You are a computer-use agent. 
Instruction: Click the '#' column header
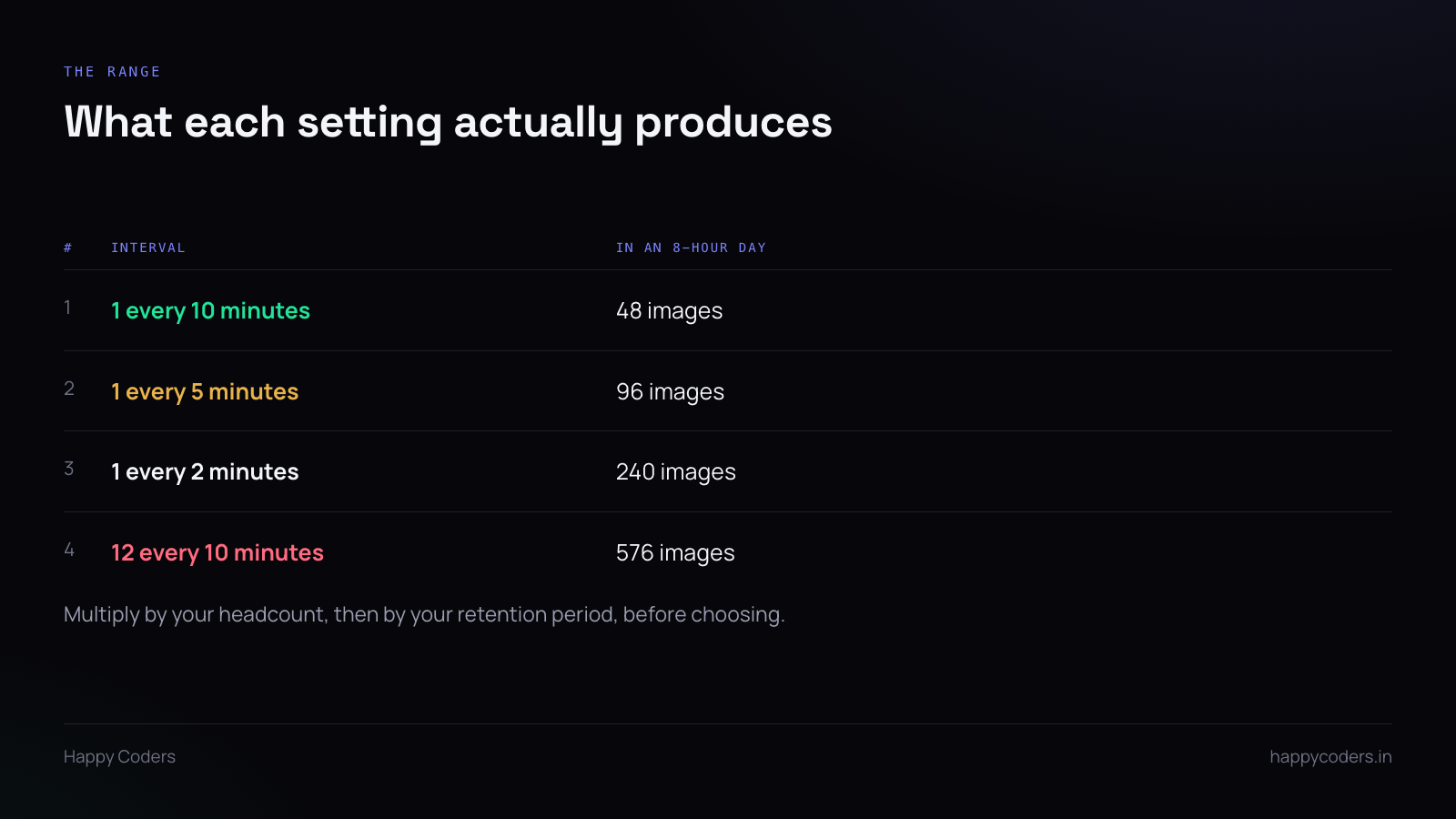pos(68,248)
